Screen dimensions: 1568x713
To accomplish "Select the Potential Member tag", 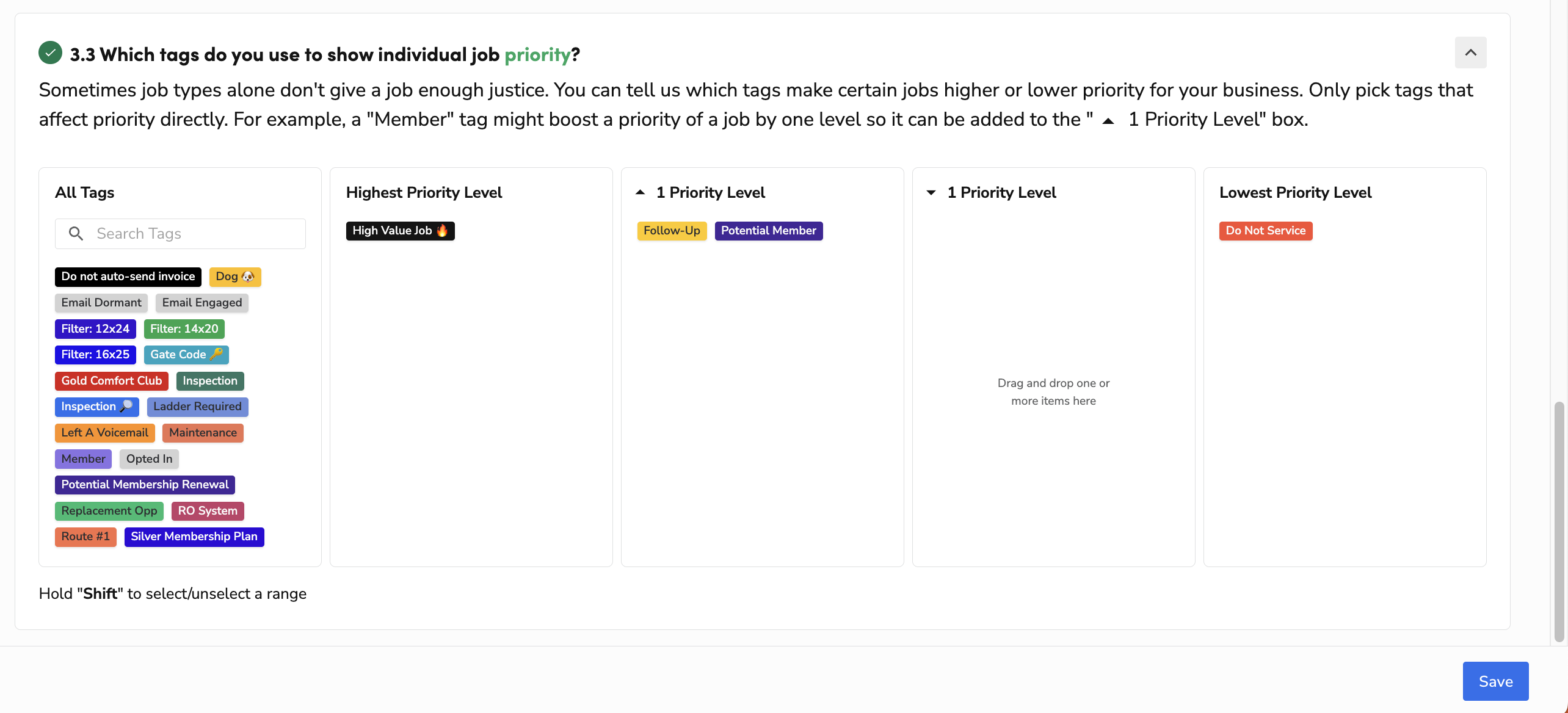I will pyautogui.click(x=769, y=231).
